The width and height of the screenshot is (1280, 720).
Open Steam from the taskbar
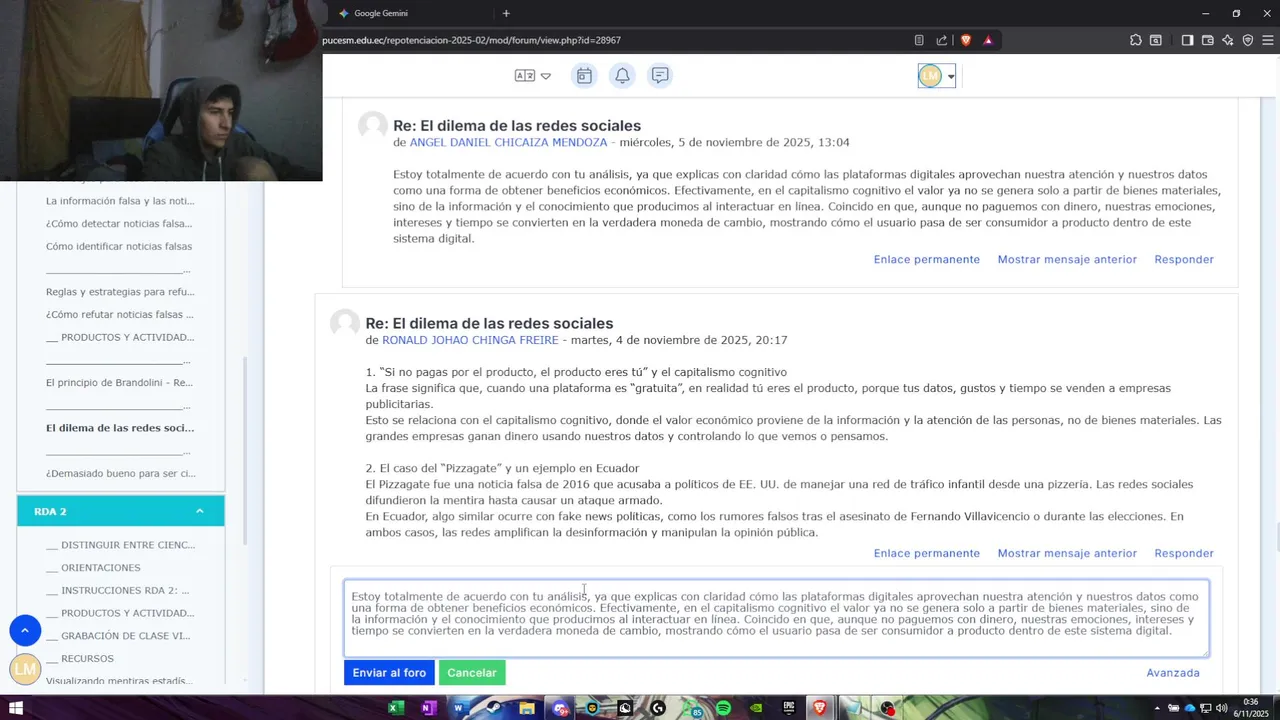[493, 708]
